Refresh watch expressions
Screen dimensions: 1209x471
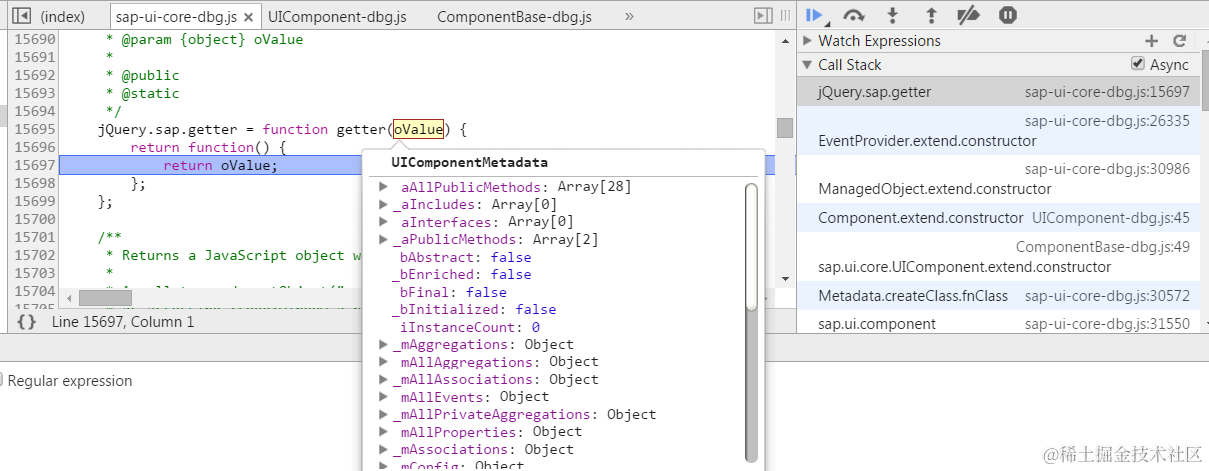(x=1180, y=41)
